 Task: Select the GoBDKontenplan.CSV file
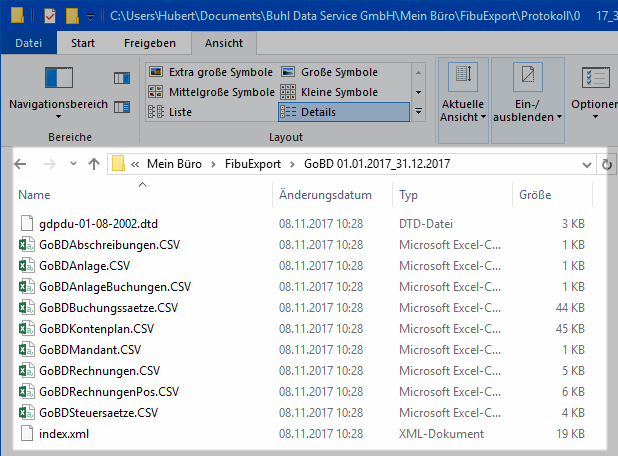pyautogui.click(x=96, y=328)
